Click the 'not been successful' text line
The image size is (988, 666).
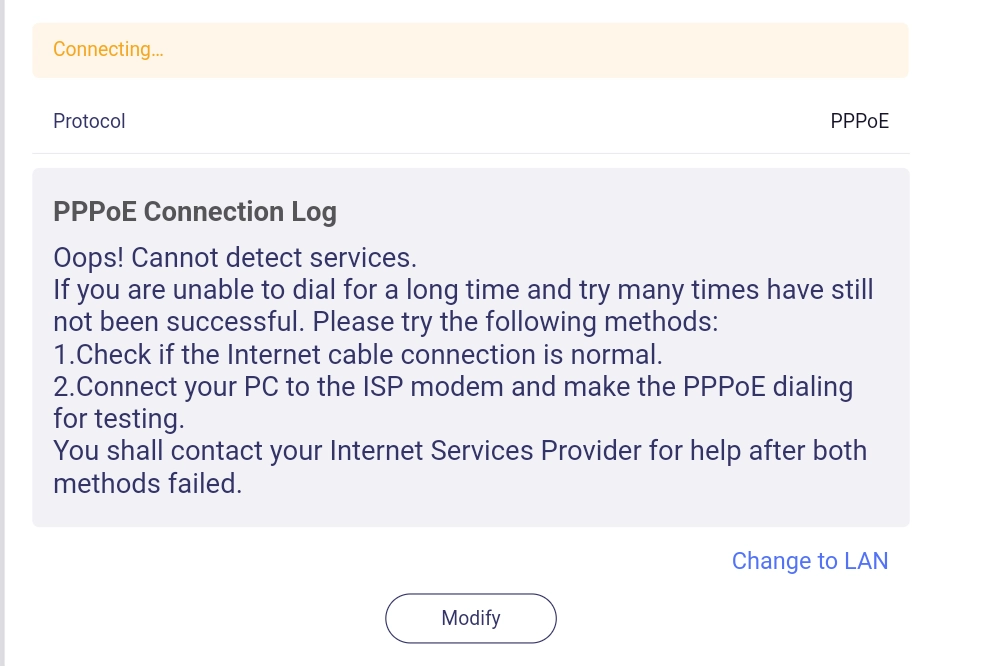(x=386, y=322)
